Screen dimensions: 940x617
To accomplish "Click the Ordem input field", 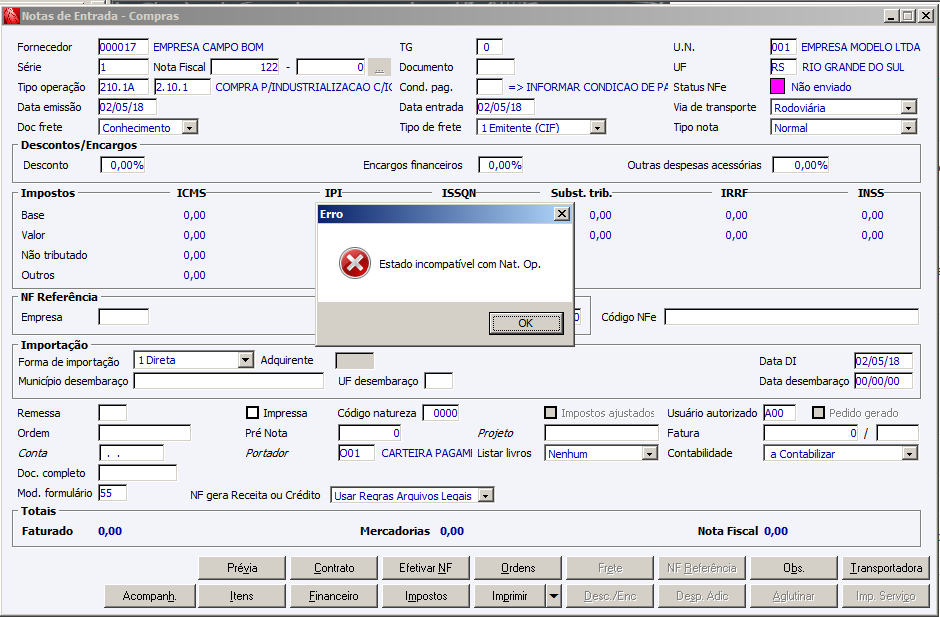I will pyautogui.click(x=144, y=433).
